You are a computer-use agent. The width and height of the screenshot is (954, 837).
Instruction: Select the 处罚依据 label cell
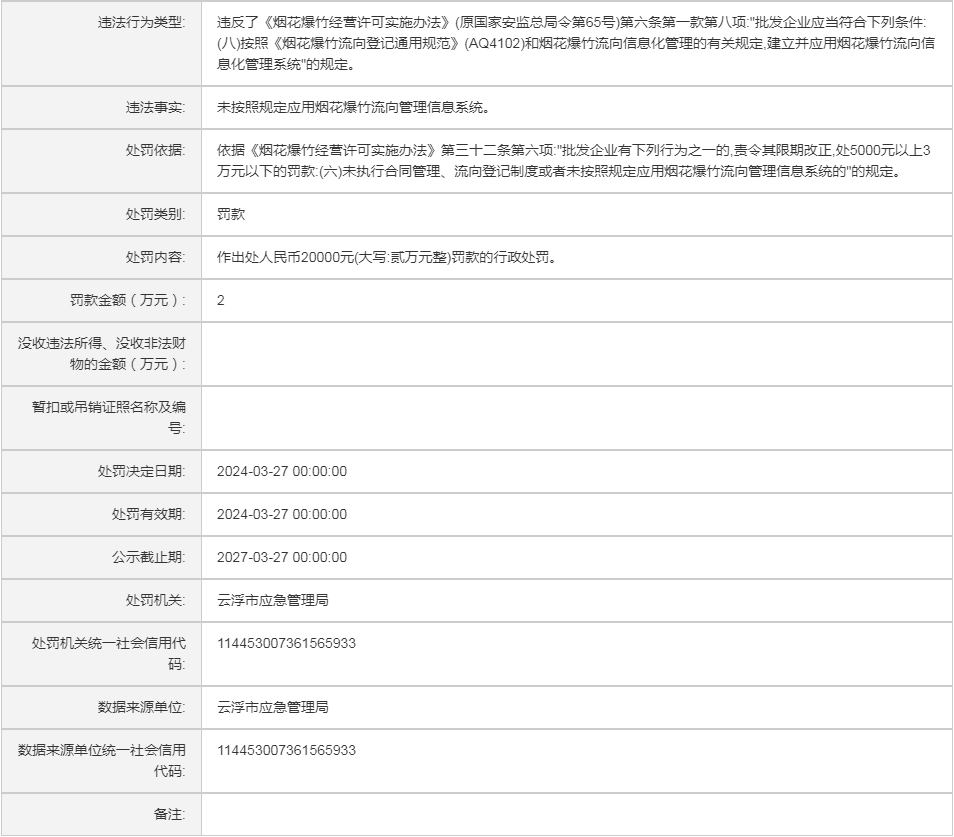pyautogui.click(x=155, y=150)
